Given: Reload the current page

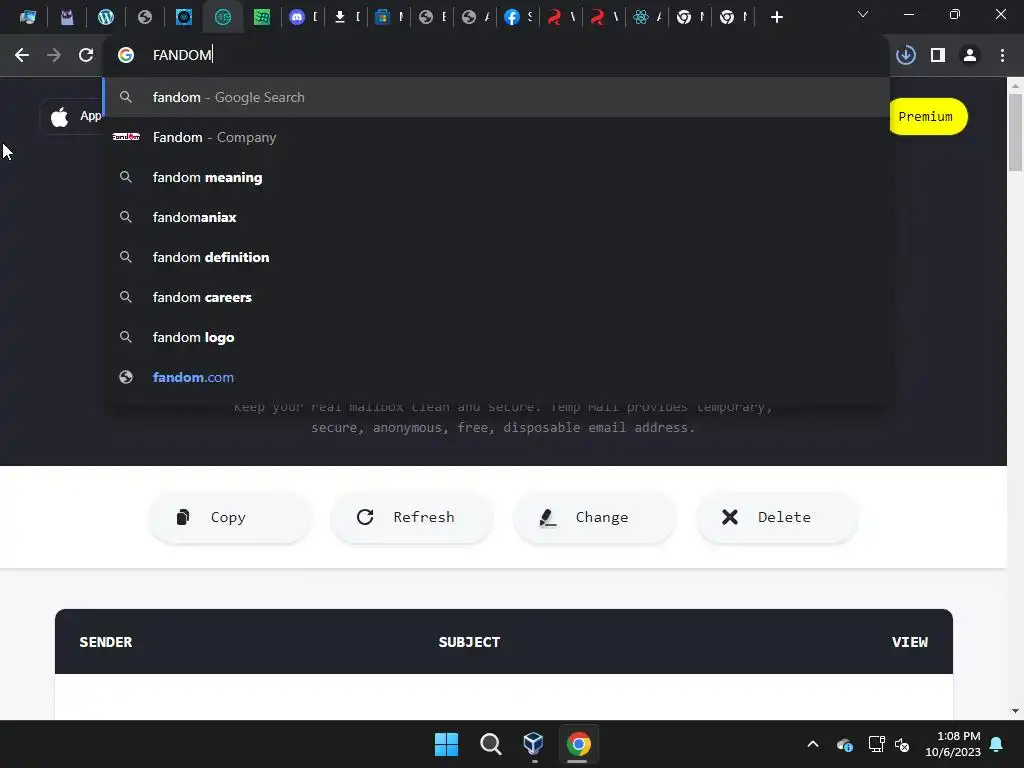Looking at the screenshot, I should point(86,55).
